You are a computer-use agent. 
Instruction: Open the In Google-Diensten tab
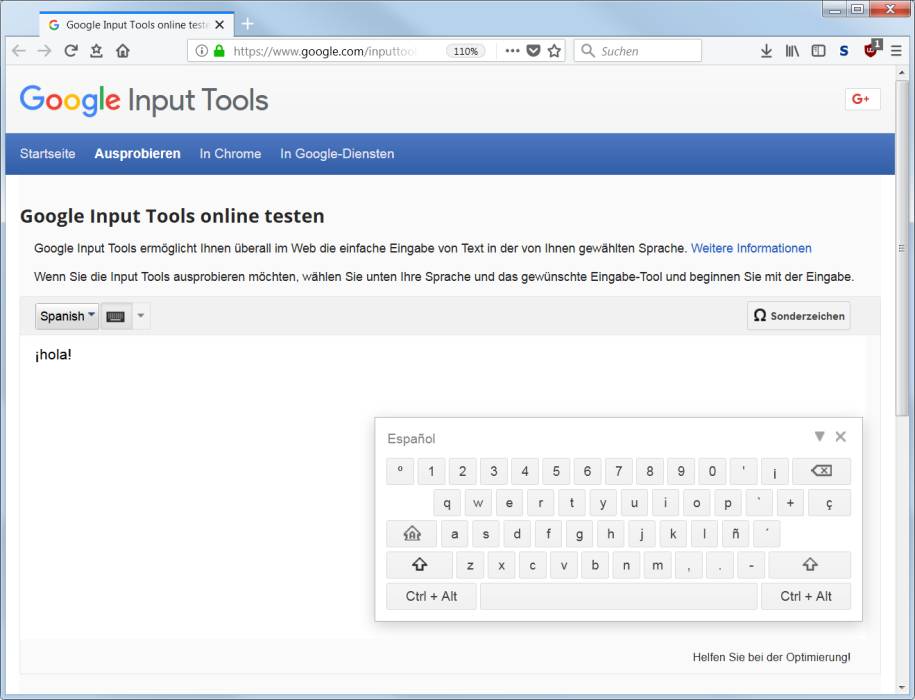pyautogui.click(x=337, y=153)
